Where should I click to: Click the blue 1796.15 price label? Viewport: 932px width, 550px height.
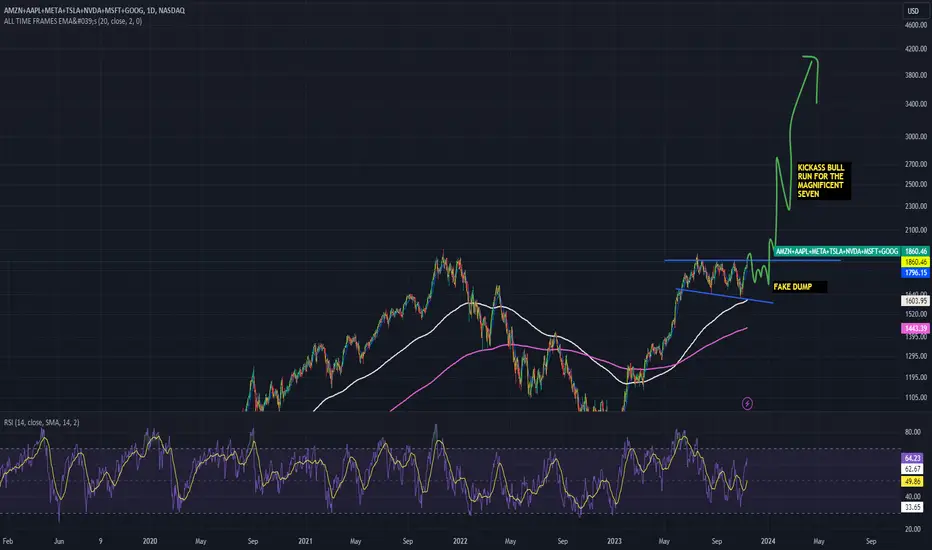coord(915,273)
